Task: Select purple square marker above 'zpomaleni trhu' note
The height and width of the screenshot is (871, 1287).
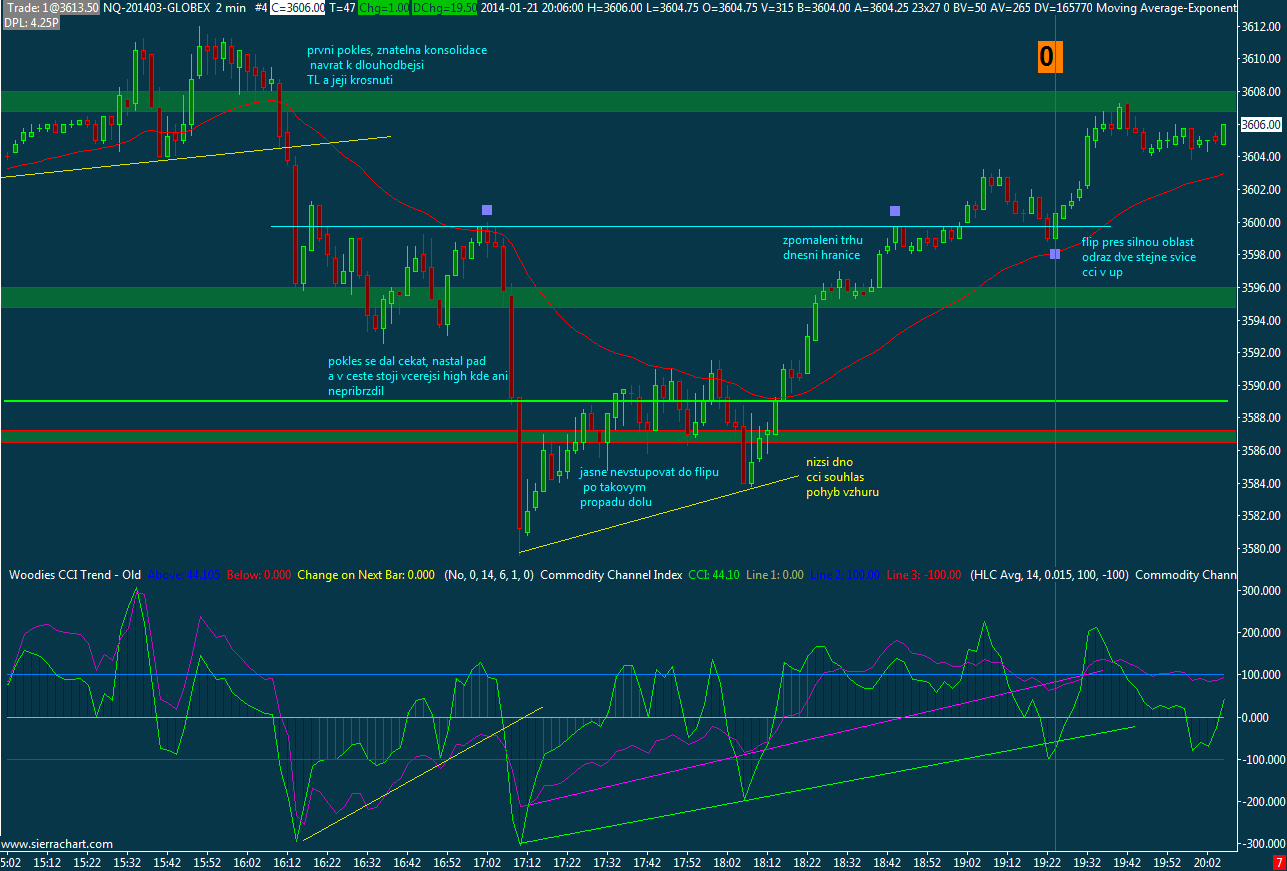Action: tap(895, 211)
